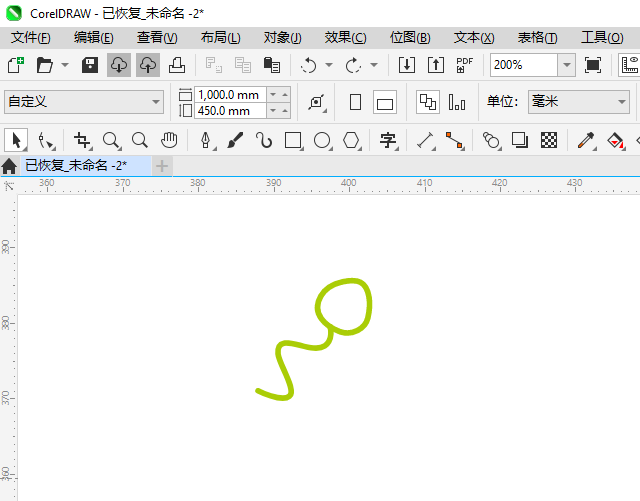Select the Rectangle tool
640x501 pixels.
tap(293, 141)
